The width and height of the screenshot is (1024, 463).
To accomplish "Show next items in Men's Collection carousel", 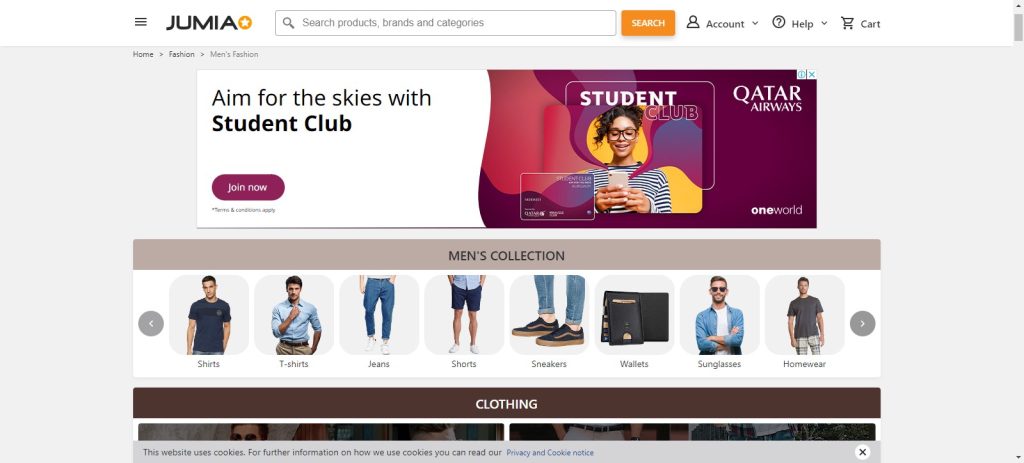I will click(862, 323).
